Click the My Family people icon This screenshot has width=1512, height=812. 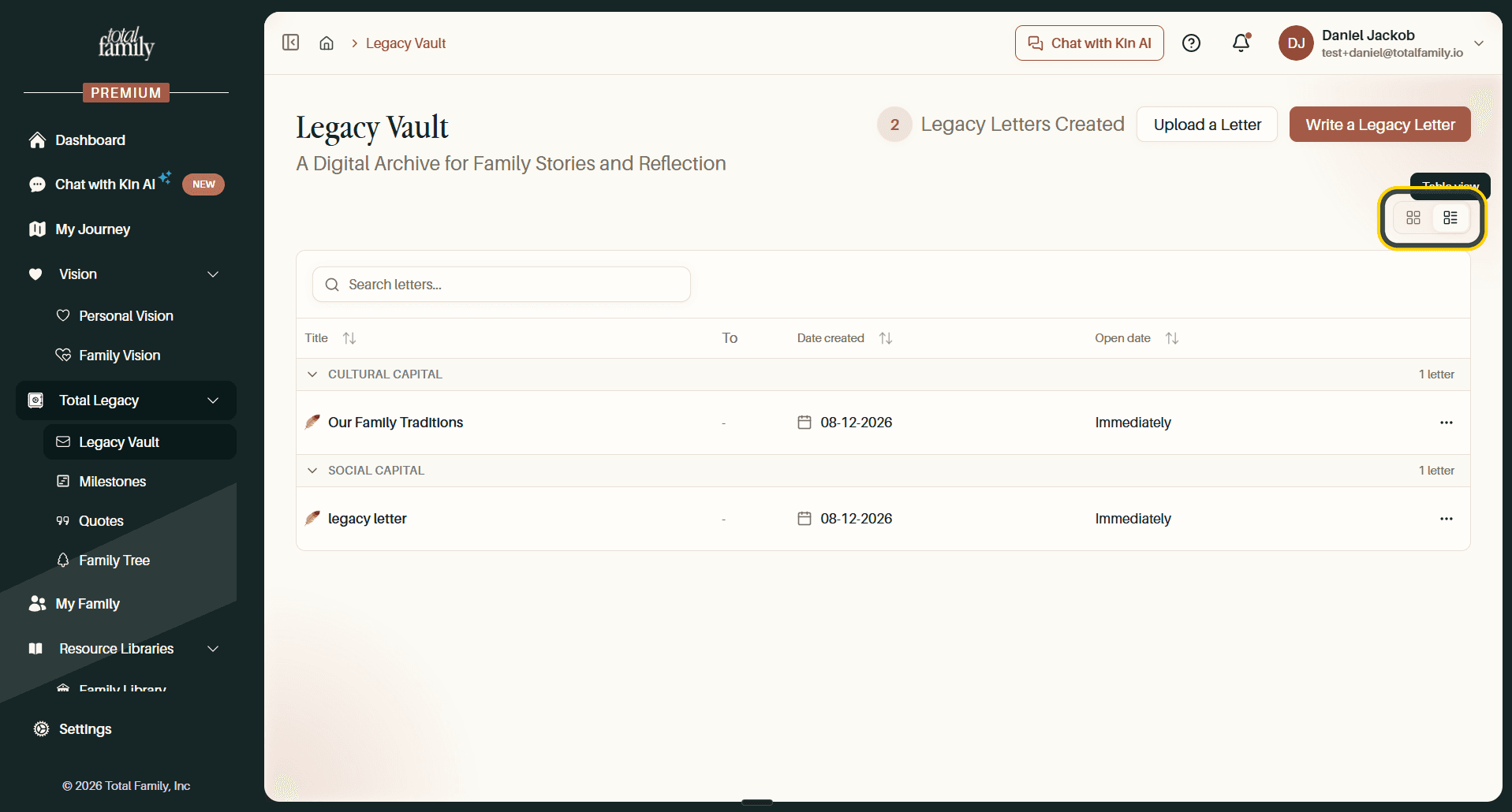coord(37,604)
